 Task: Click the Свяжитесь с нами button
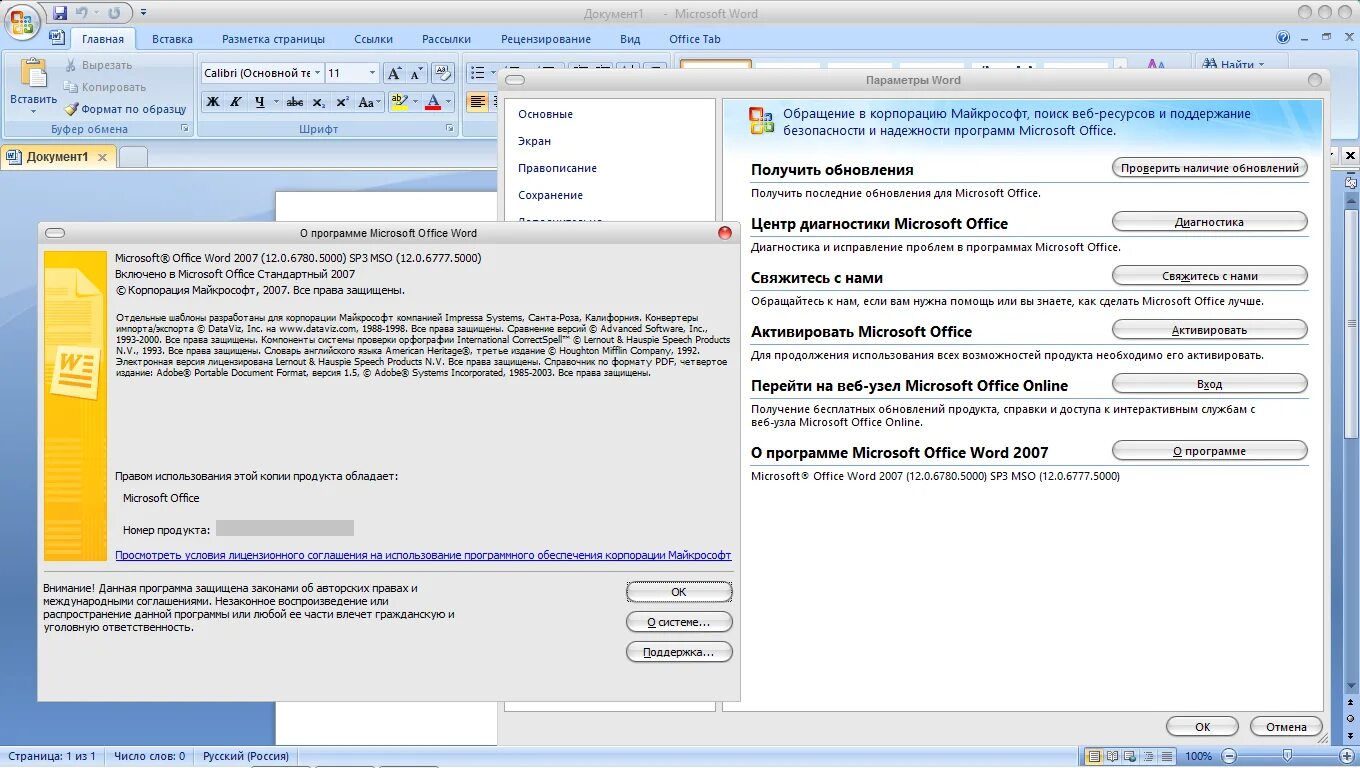[1210, 276]
